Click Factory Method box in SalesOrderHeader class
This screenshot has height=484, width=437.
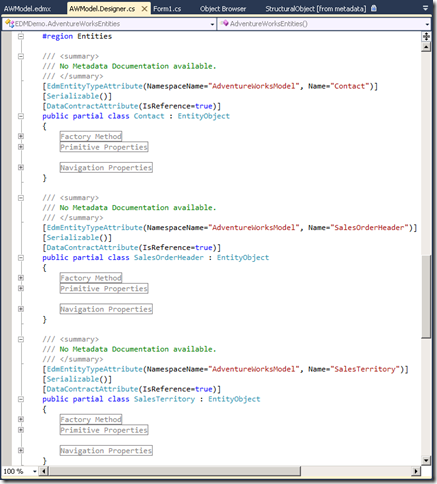91,278
